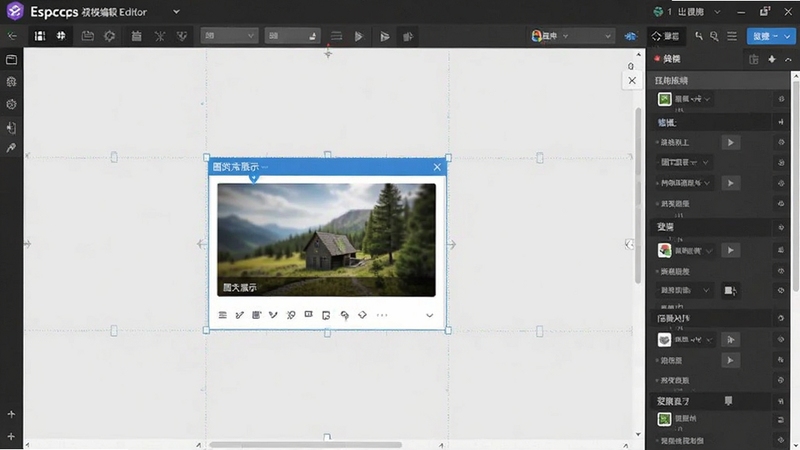Image resolution: width=800 pixels, height=450 pixels.
Task: Open the blue publish button's dropdown arrow
Action: tap(788, 36)
